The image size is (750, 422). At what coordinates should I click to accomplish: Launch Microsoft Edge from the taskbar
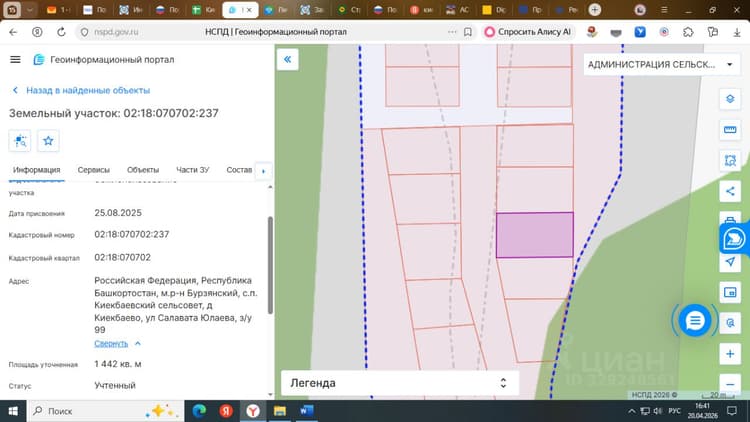(199, 411)
